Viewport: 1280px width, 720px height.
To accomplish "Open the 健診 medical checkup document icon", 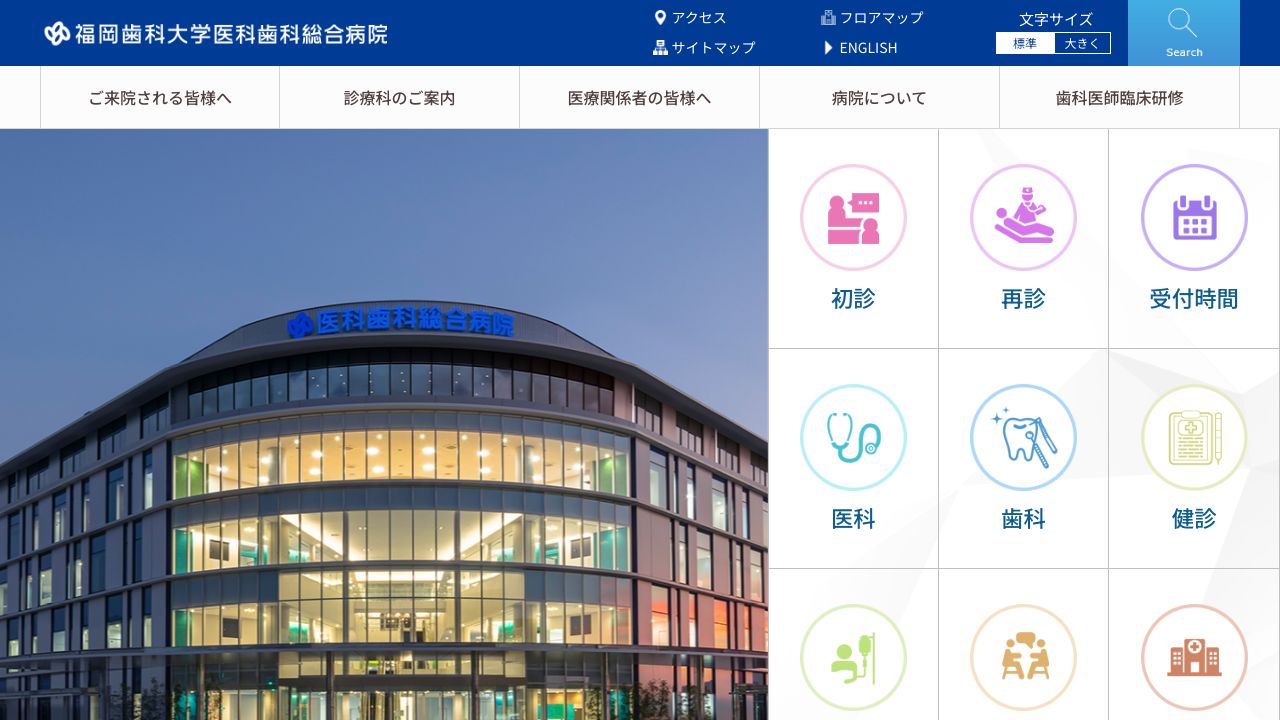I will pos(1194,437).
